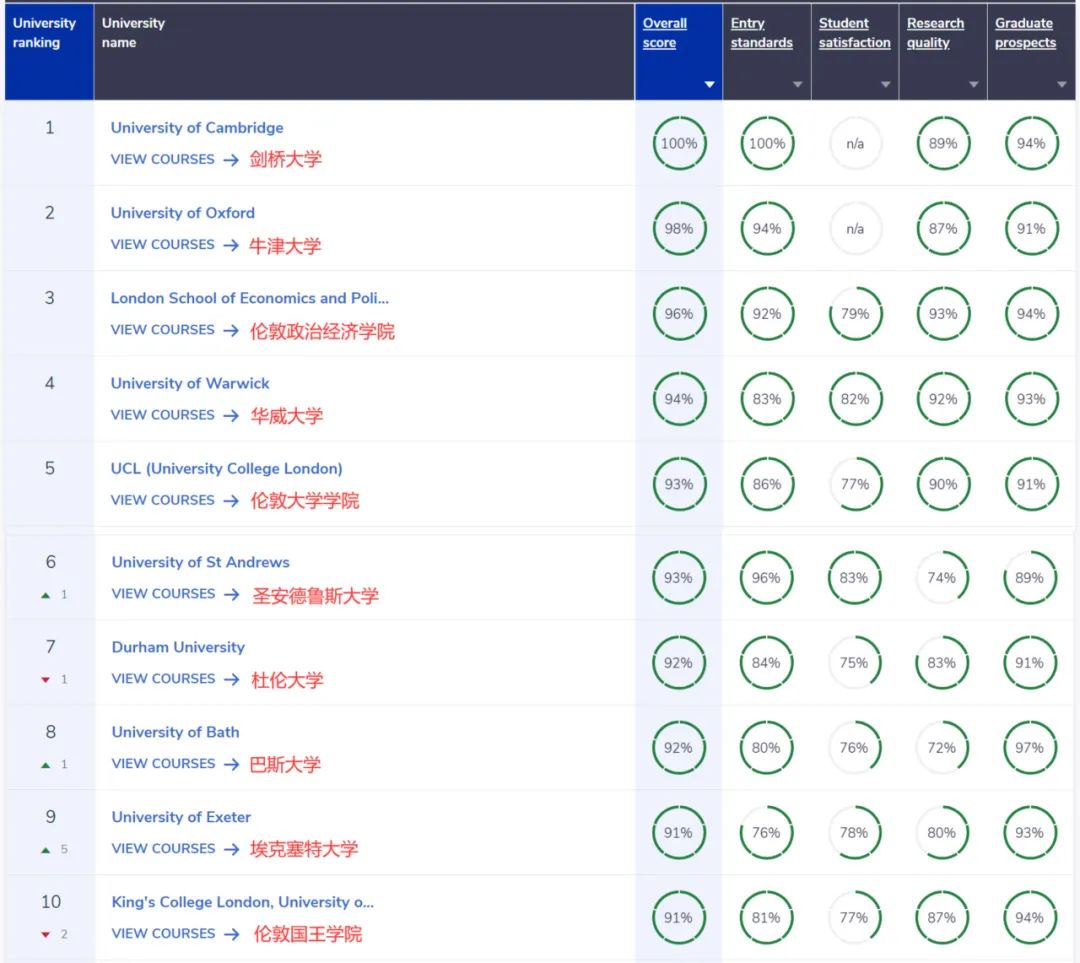
Task: Click Exeter's 76% entry standards circle
Action: point(766,833)
